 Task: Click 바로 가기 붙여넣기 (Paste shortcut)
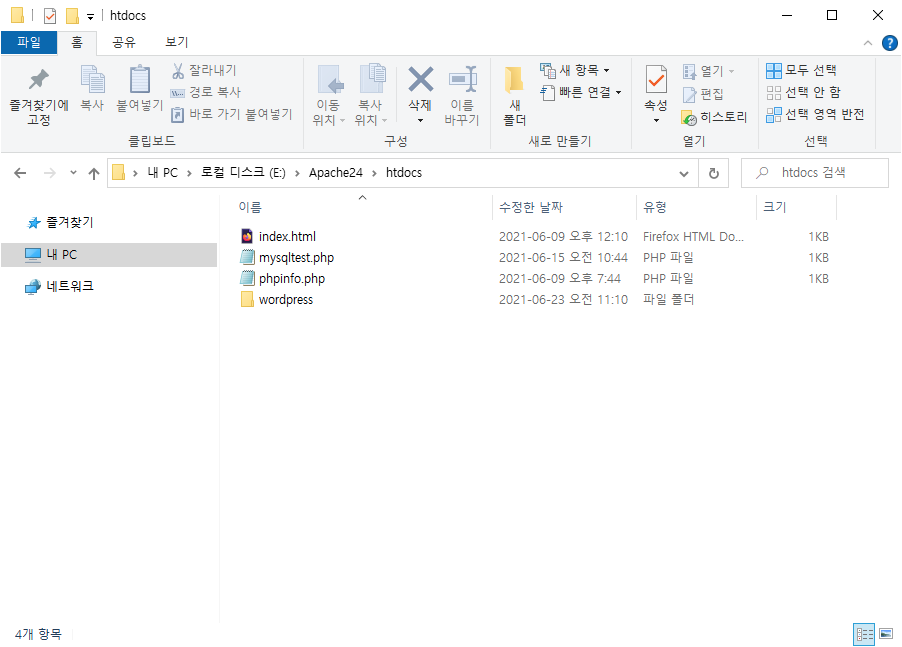point(232,114)
